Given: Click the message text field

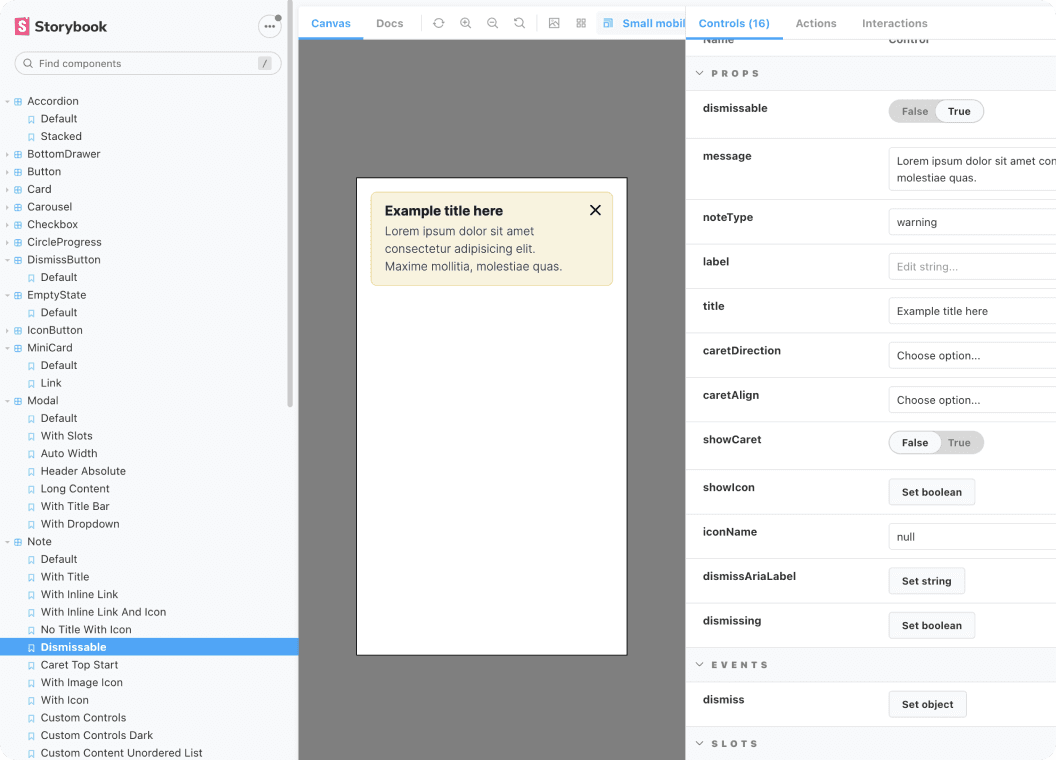Looking at the screenshot, I should point(972,169).
